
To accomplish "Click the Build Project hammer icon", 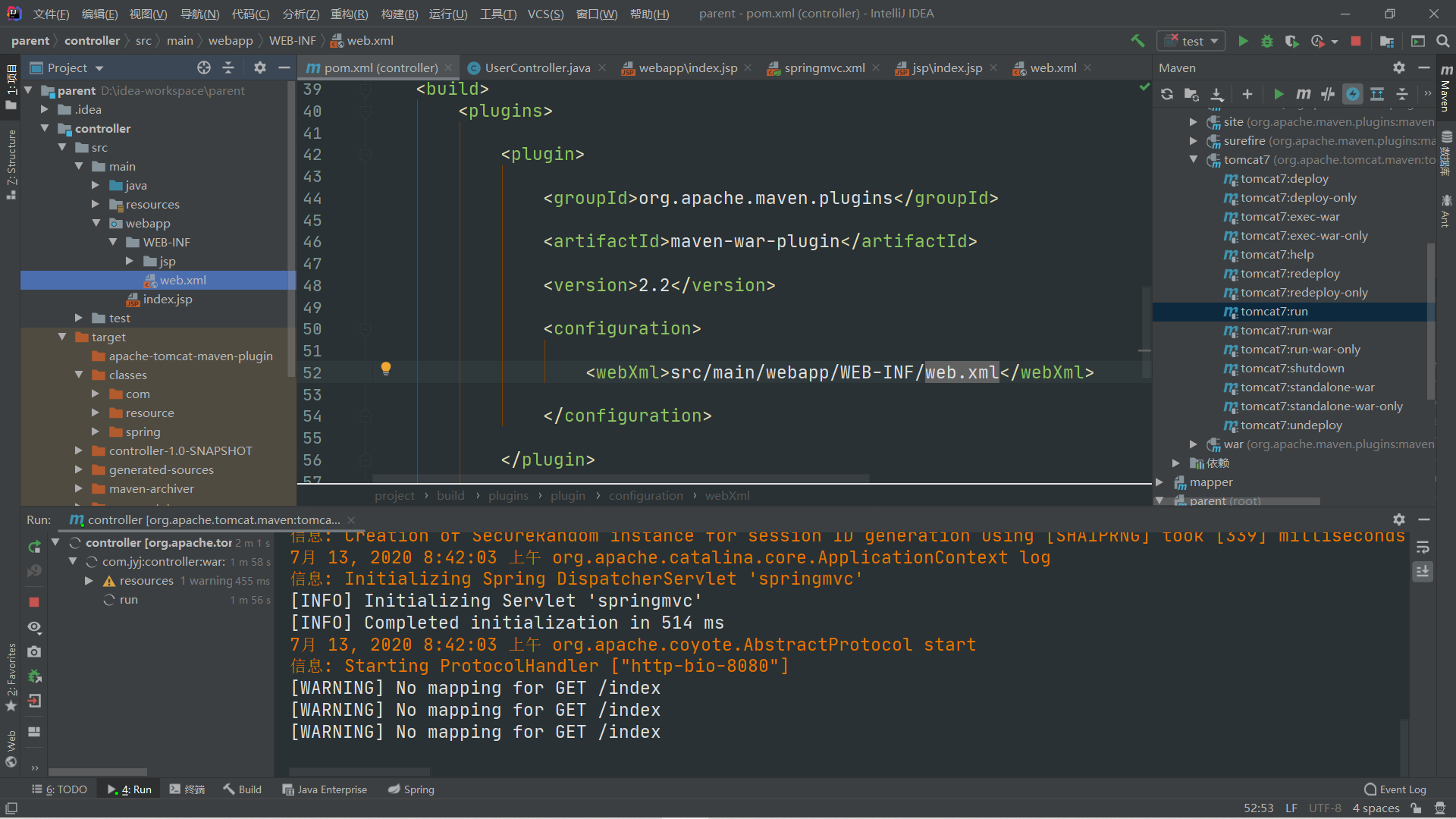I will (x=1137, y=41).
